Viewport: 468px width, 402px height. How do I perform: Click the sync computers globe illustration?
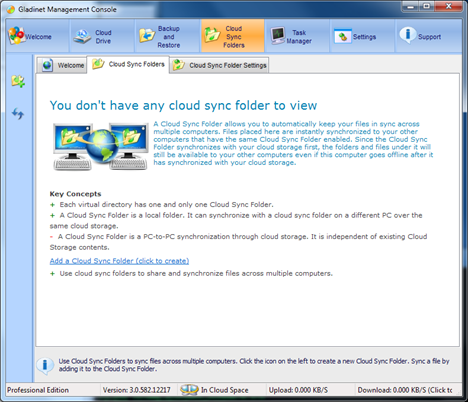click(101, 147)
